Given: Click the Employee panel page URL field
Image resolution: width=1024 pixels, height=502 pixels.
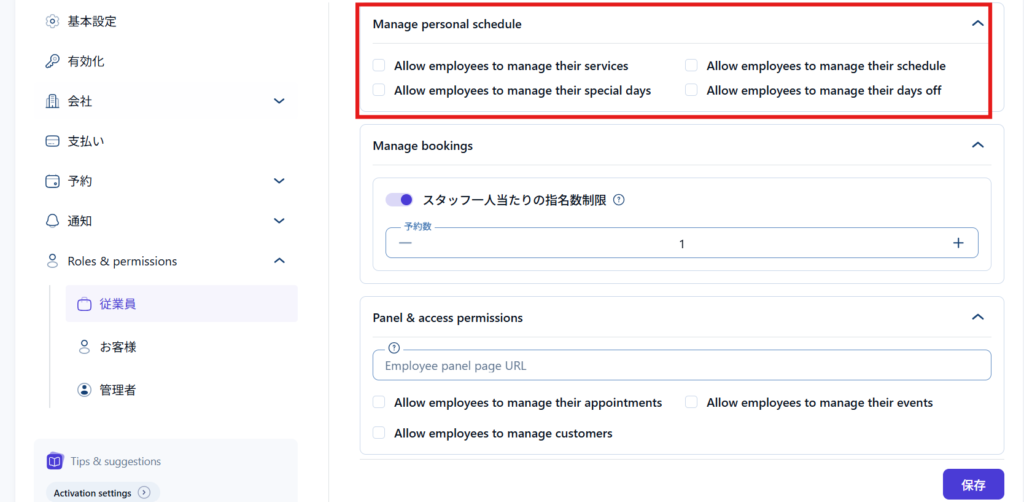Looking at the screenshot, I should coord(681,366).
